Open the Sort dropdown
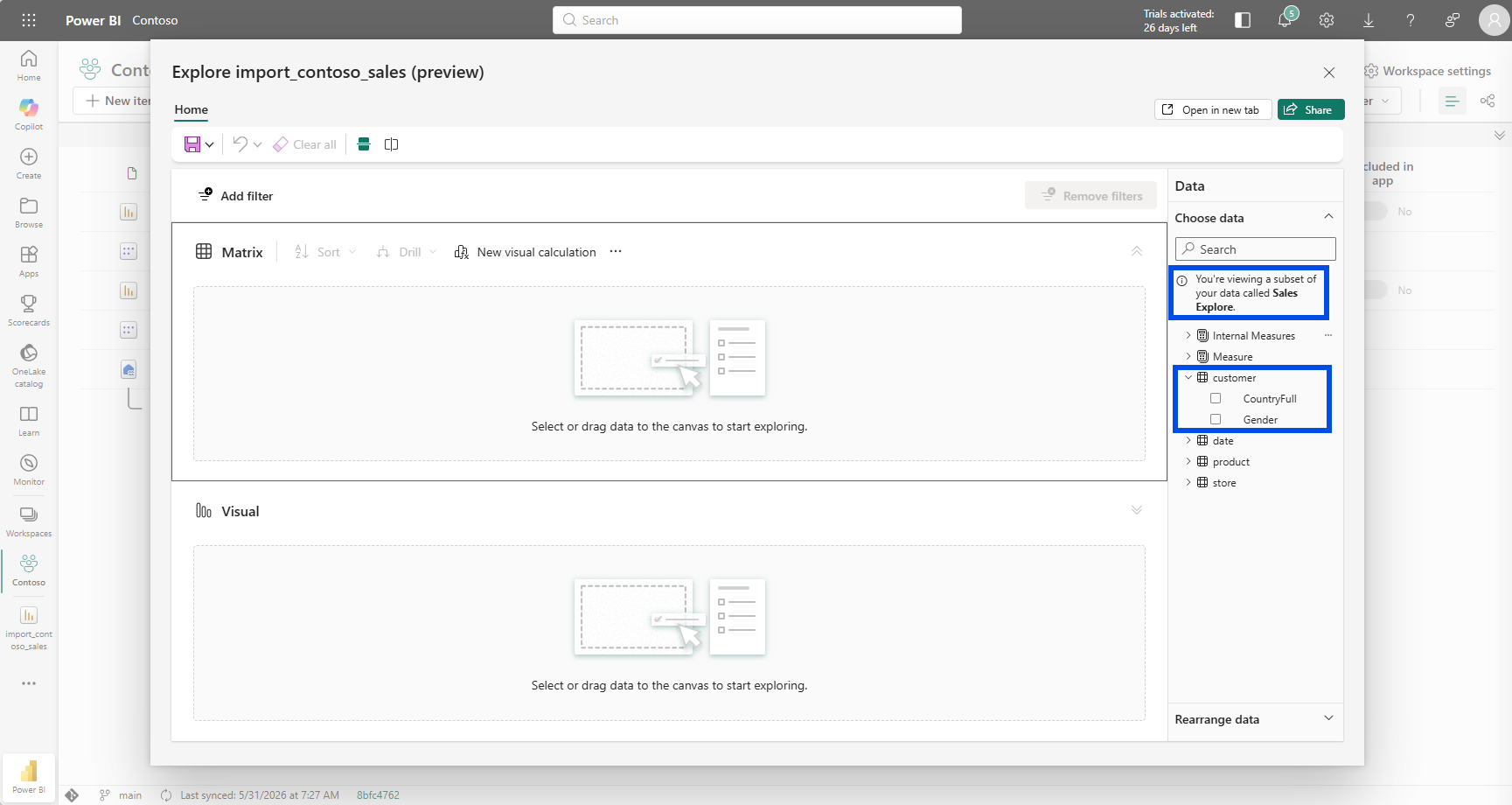Image resolution: width=1512 pixels, height=805 pixels. point(325,252)
